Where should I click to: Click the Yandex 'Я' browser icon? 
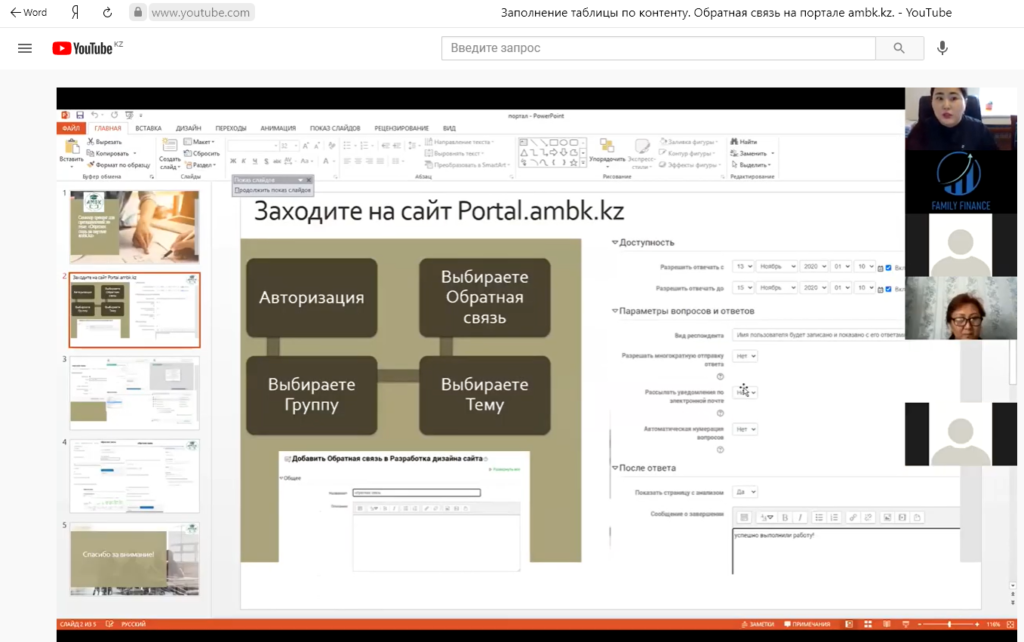pyautogui.click(x=75, y=13)
